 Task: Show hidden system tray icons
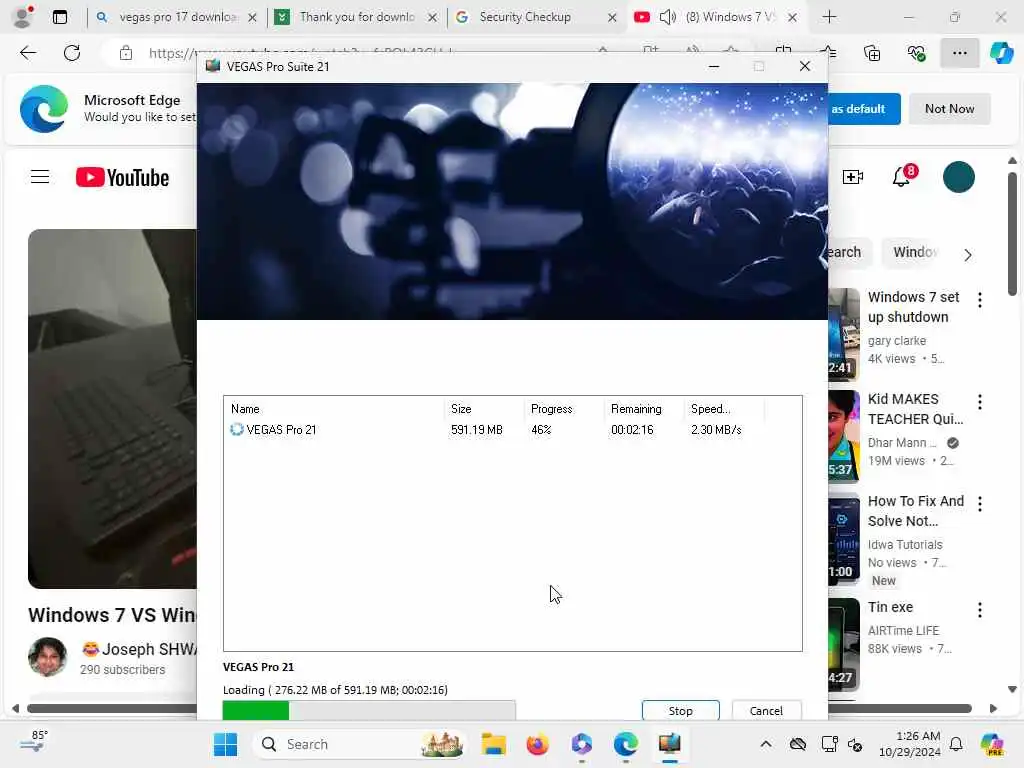point(766,744)
